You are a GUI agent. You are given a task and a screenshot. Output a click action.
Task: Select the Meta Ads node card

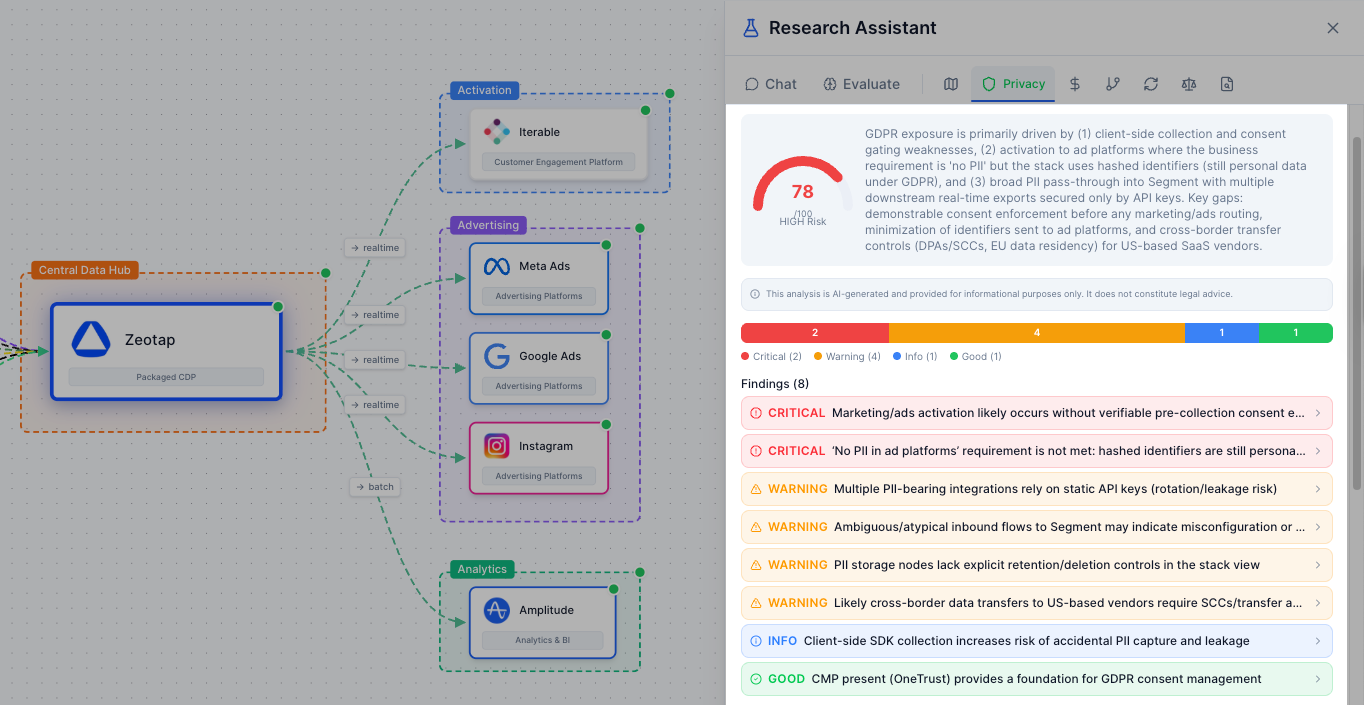538,277
